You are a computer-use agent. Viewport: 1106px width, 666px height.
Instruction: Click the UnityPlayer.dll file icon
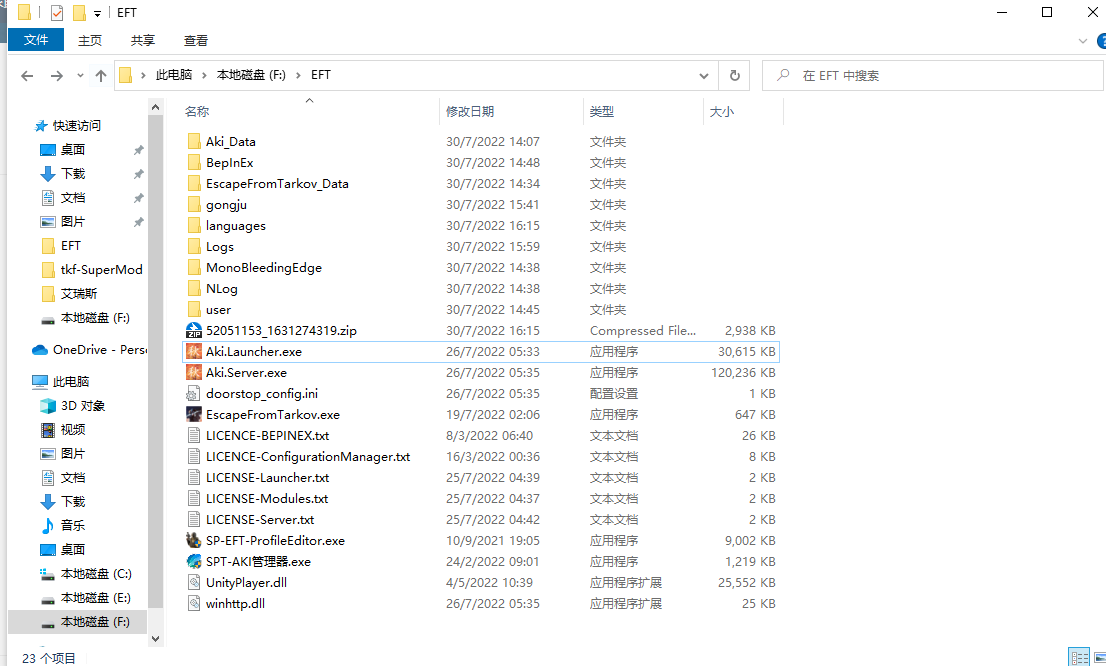tap(194, 583)
